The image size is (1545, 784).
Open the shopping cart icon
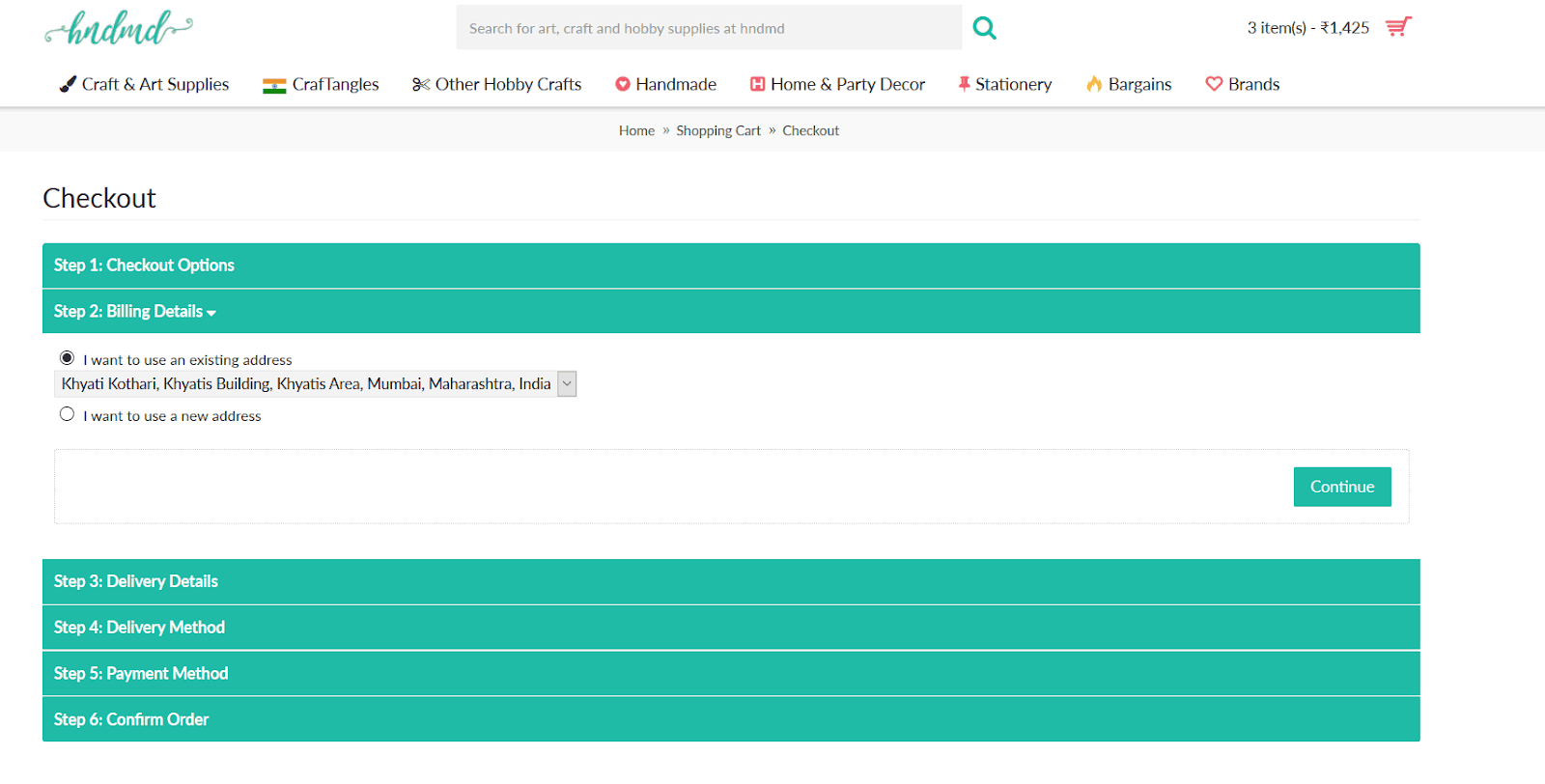[1398, 27]
